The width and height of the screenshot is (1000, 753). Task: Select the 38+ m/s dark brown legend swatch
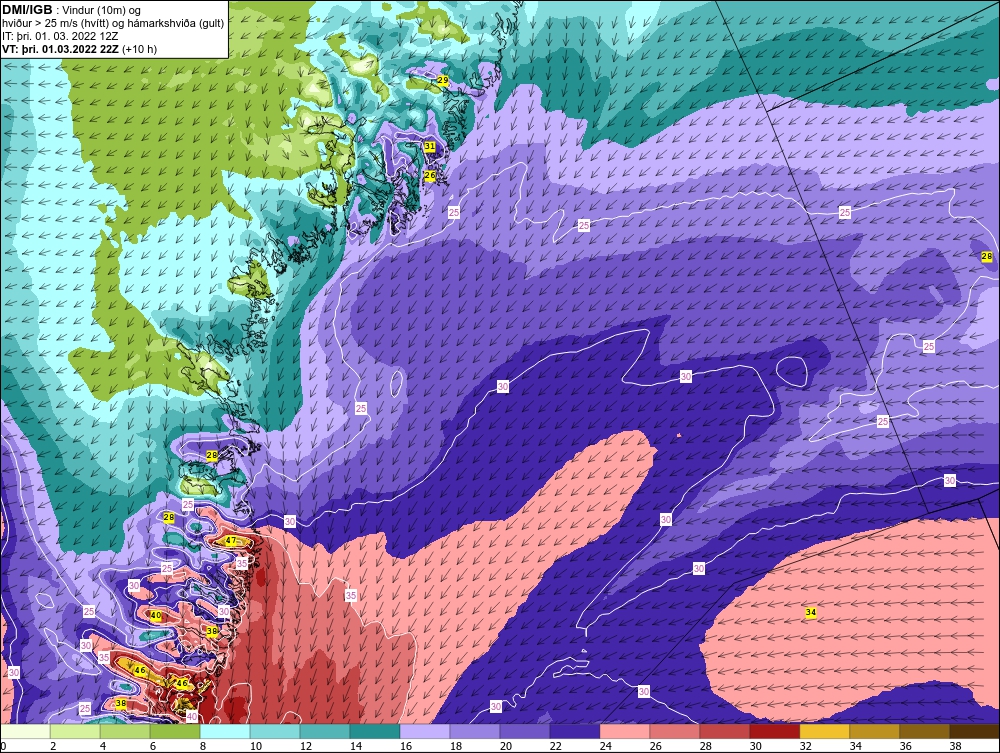974,731
